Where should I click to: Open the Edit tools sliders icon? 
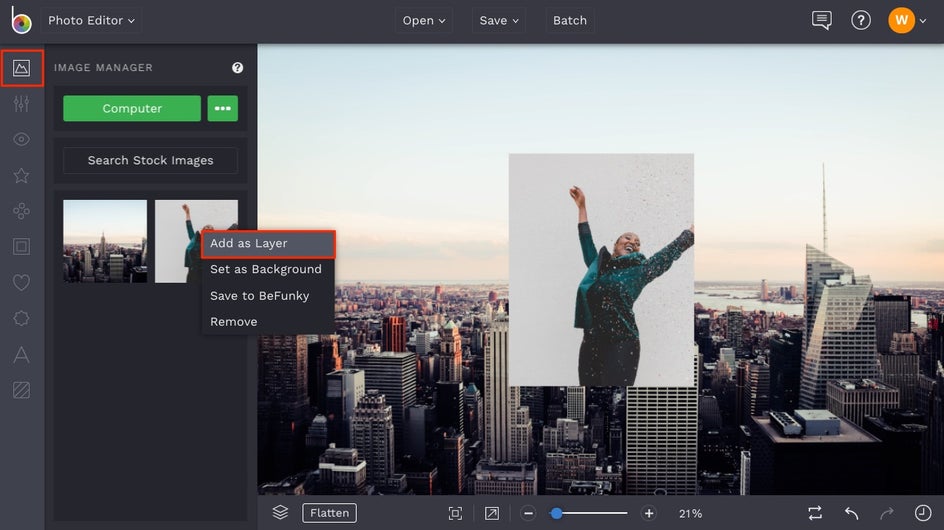pos(21,104)
